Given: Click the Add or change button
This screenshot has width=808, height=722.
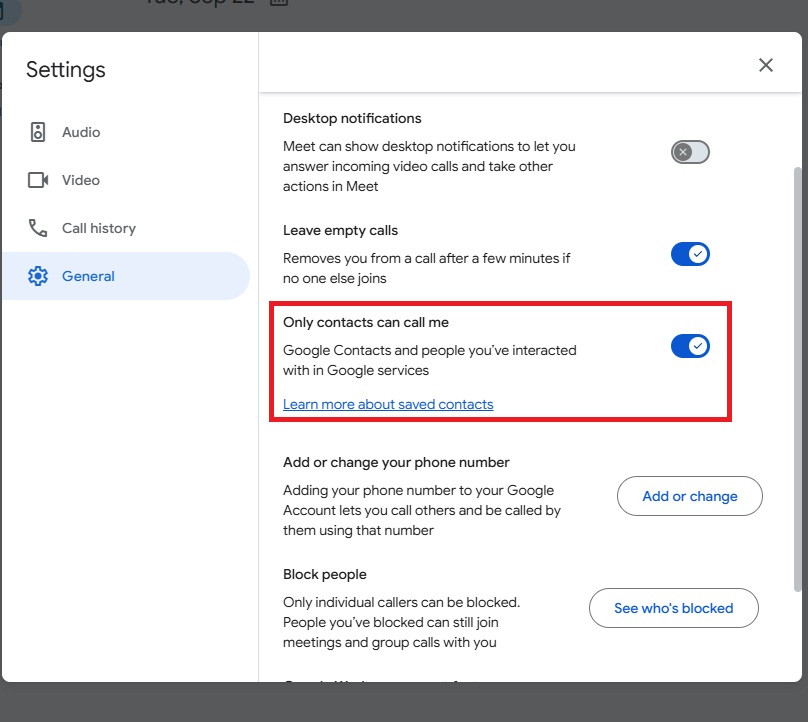Looking at the screenshot, I should tap(689, 496).
